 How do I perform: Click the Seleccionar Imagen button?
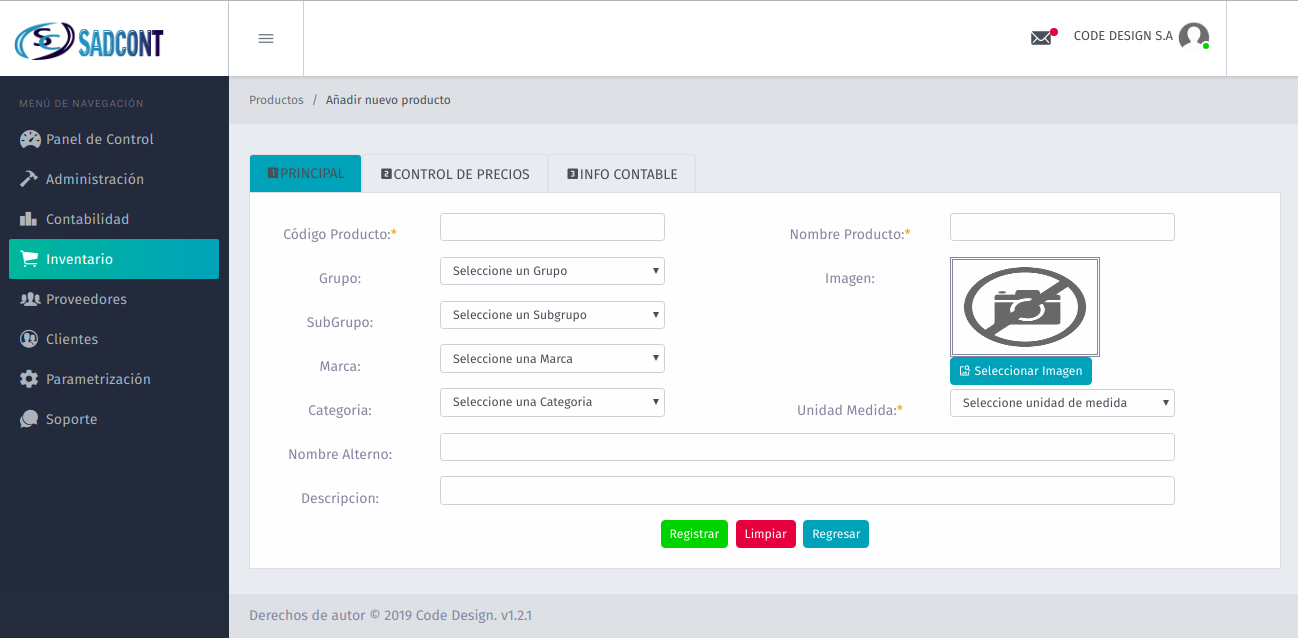1020,371
